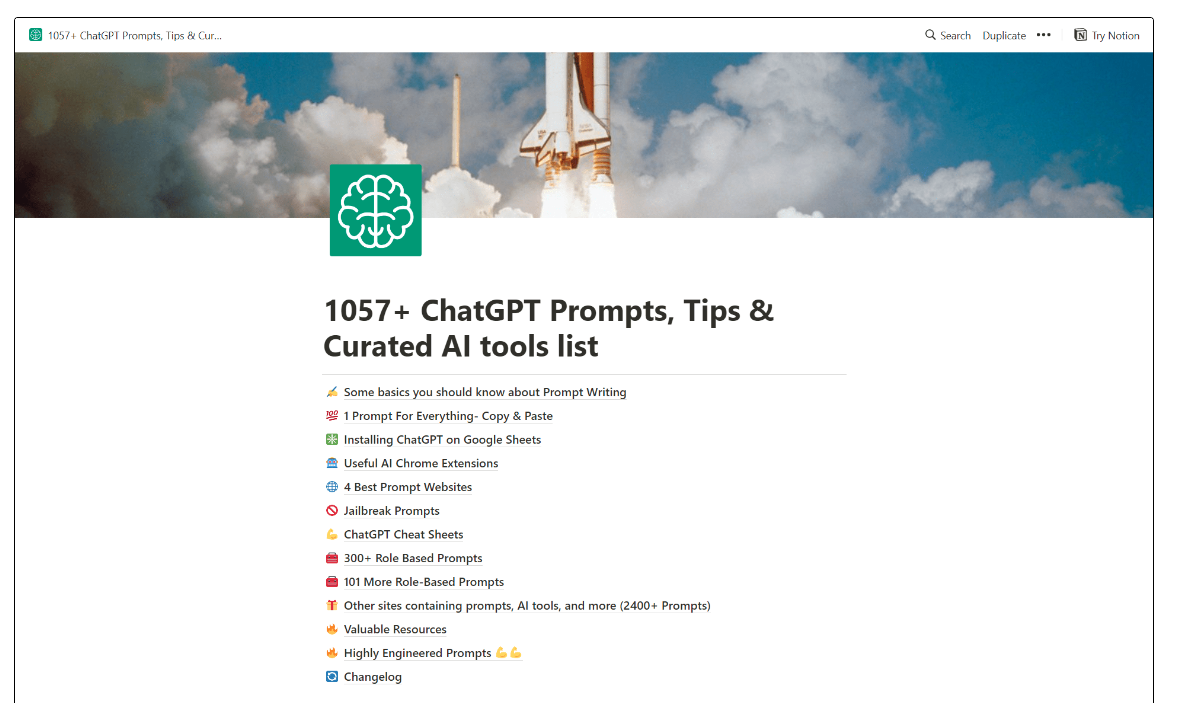Open Other sites containing prompts link

[527, 605]
